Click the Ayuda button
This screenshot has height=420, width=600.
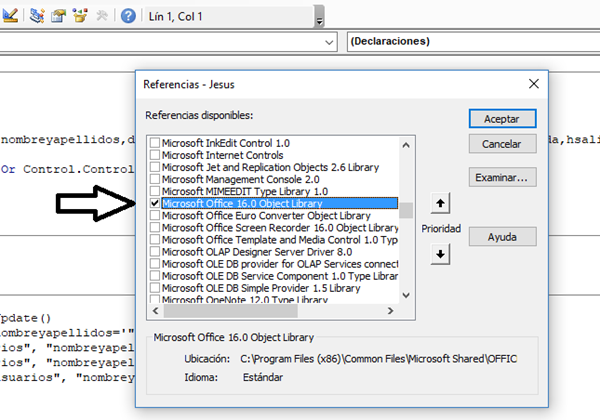(502, 237)
